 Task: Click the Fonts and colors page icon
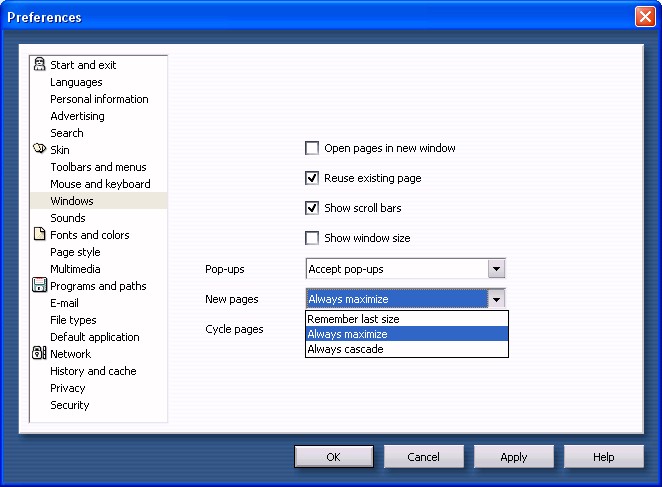coord(40,235)
